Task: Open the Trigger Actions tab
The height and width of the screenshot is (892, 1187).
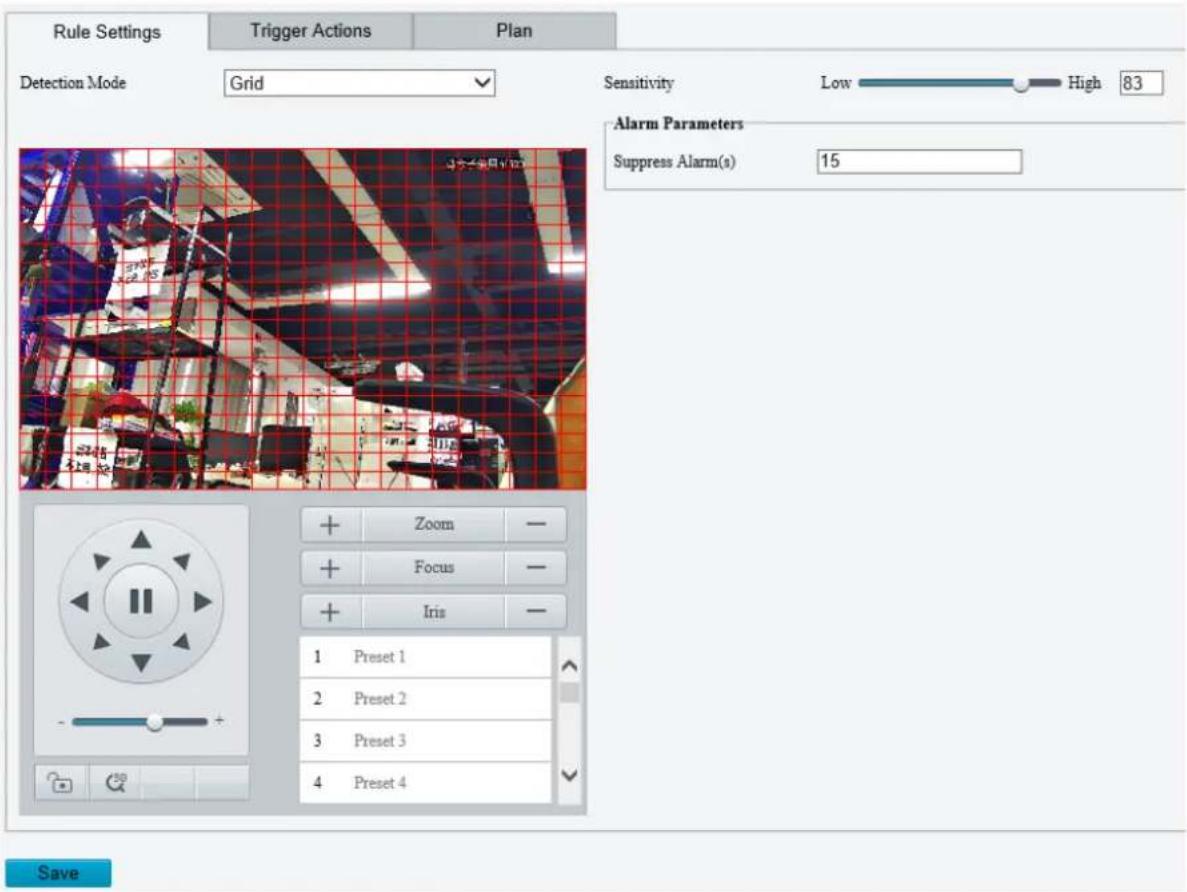Action: pyautogui.click(x=310, y=31)
